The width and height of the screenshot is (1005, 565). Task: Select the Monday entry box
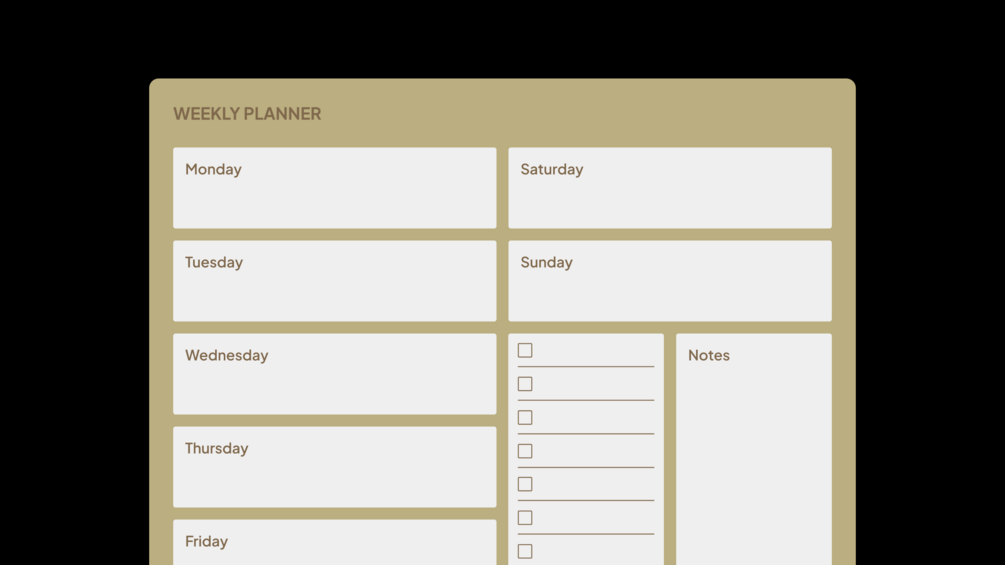[334, 200]
